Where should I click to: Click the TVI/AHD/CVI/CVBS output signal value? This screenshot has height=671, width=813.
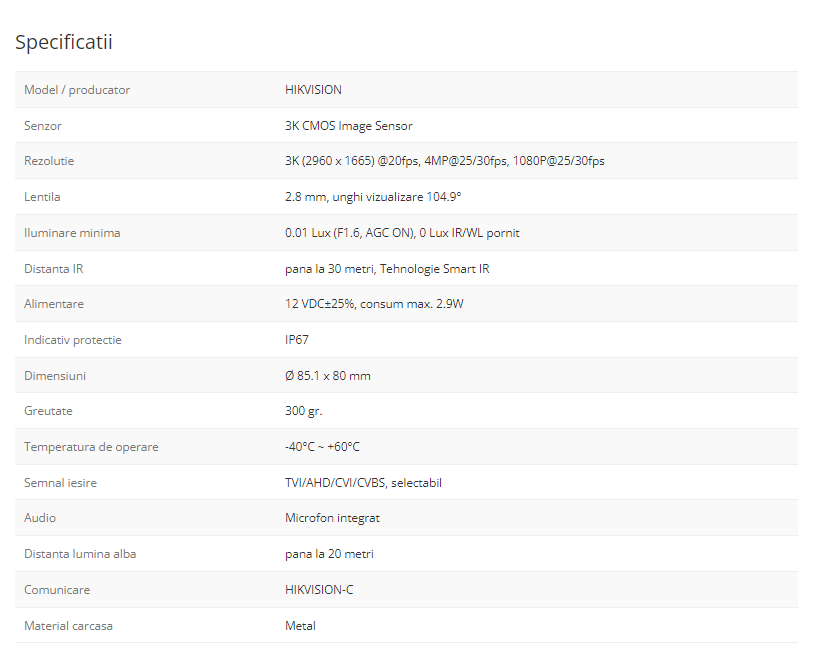363,483
